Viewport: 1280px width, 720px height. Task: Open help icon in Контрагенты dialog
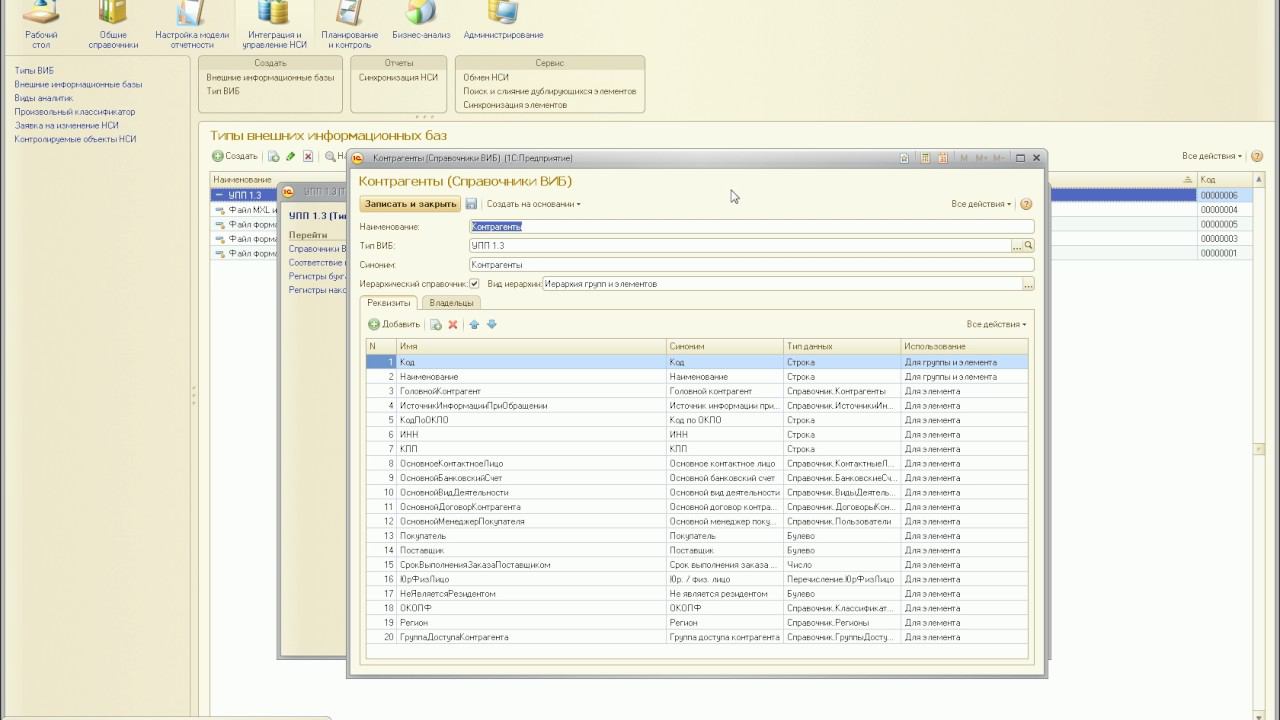[x=1026, y=204]
